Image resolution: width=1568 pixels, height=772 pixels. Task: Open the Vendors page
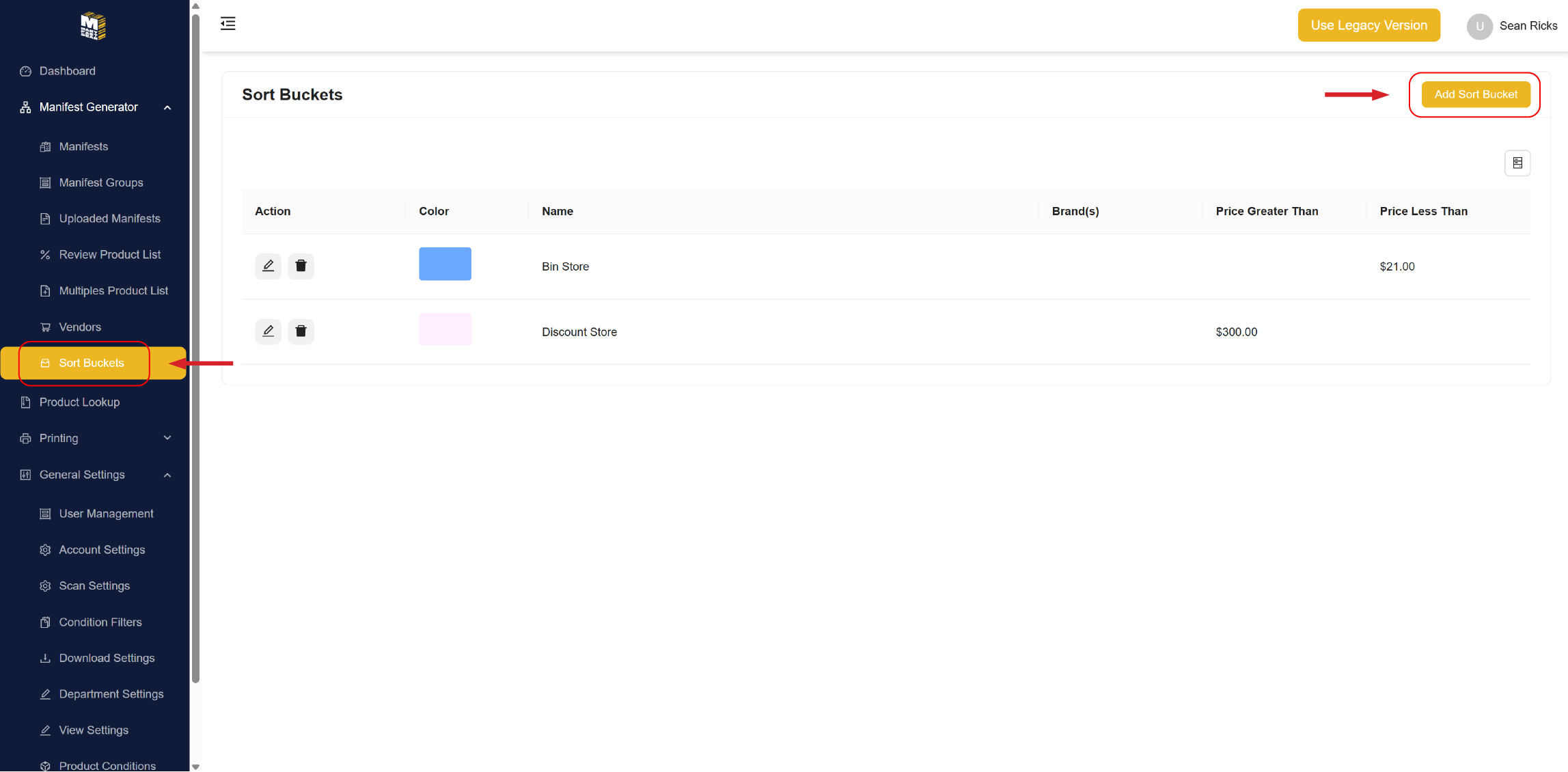80,327
